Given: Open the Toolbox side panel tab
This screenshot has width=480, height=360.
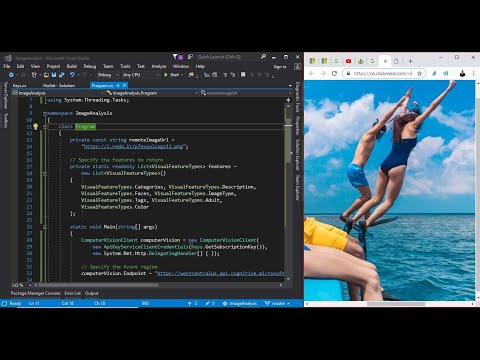Looking at the screenshot, I should click(5, 120).
